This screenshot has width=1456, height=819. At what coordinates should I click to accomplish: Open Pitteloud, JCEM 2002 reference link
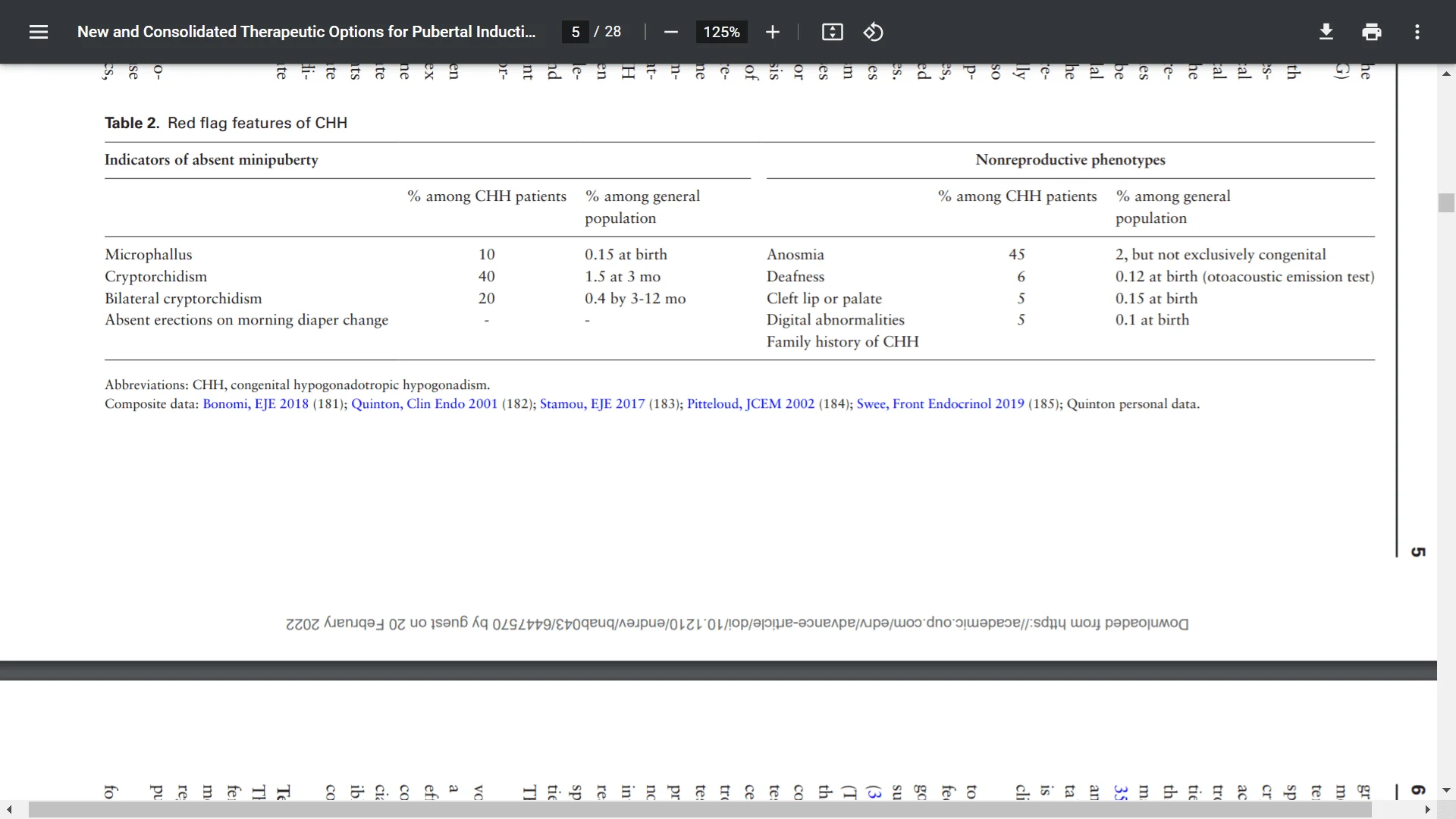[751, 404]
